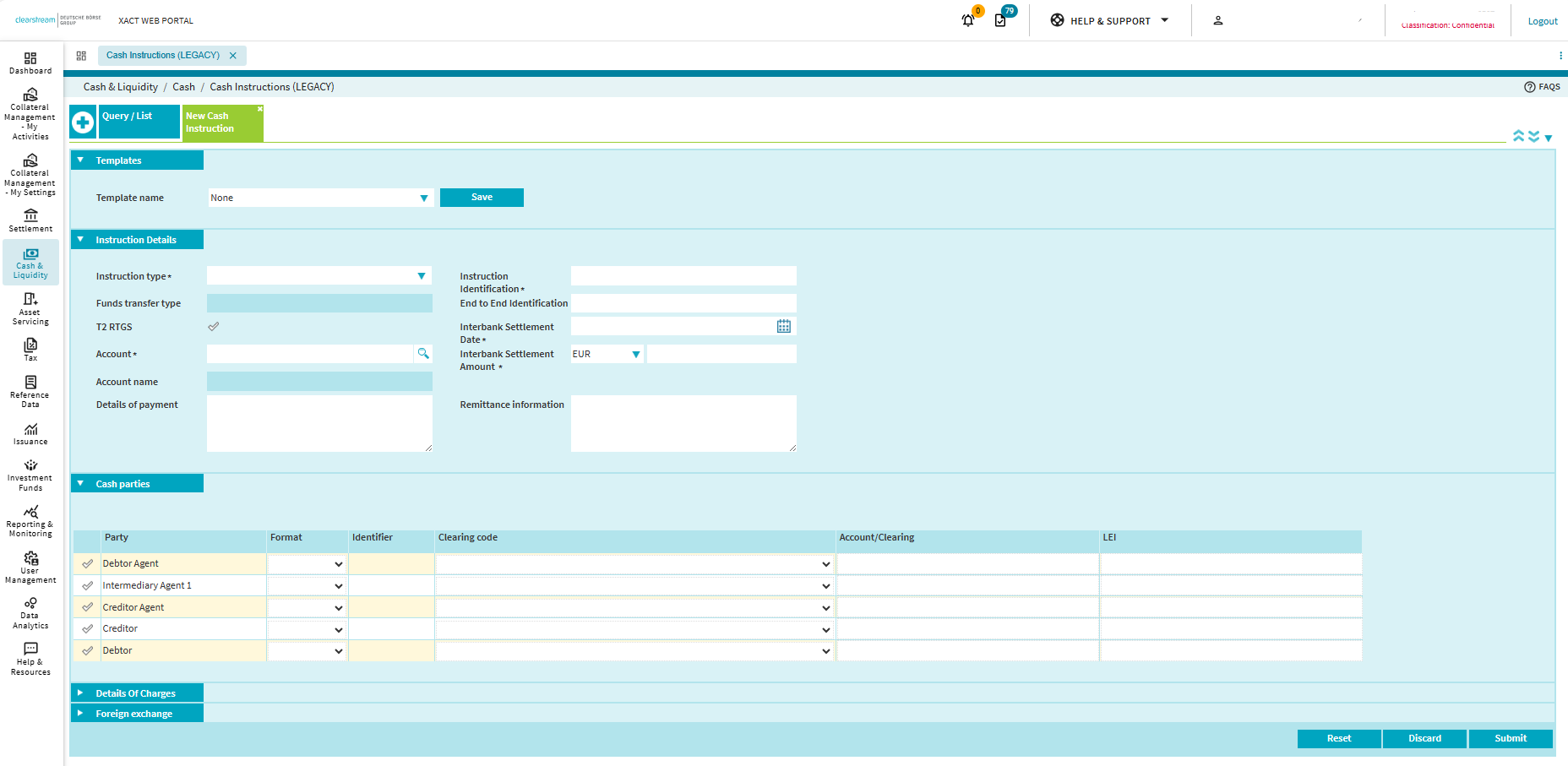1568x766 pixels.
Task: Open the Cash & Liquidity breadcrumb link
Action: (x=120, y=86)
